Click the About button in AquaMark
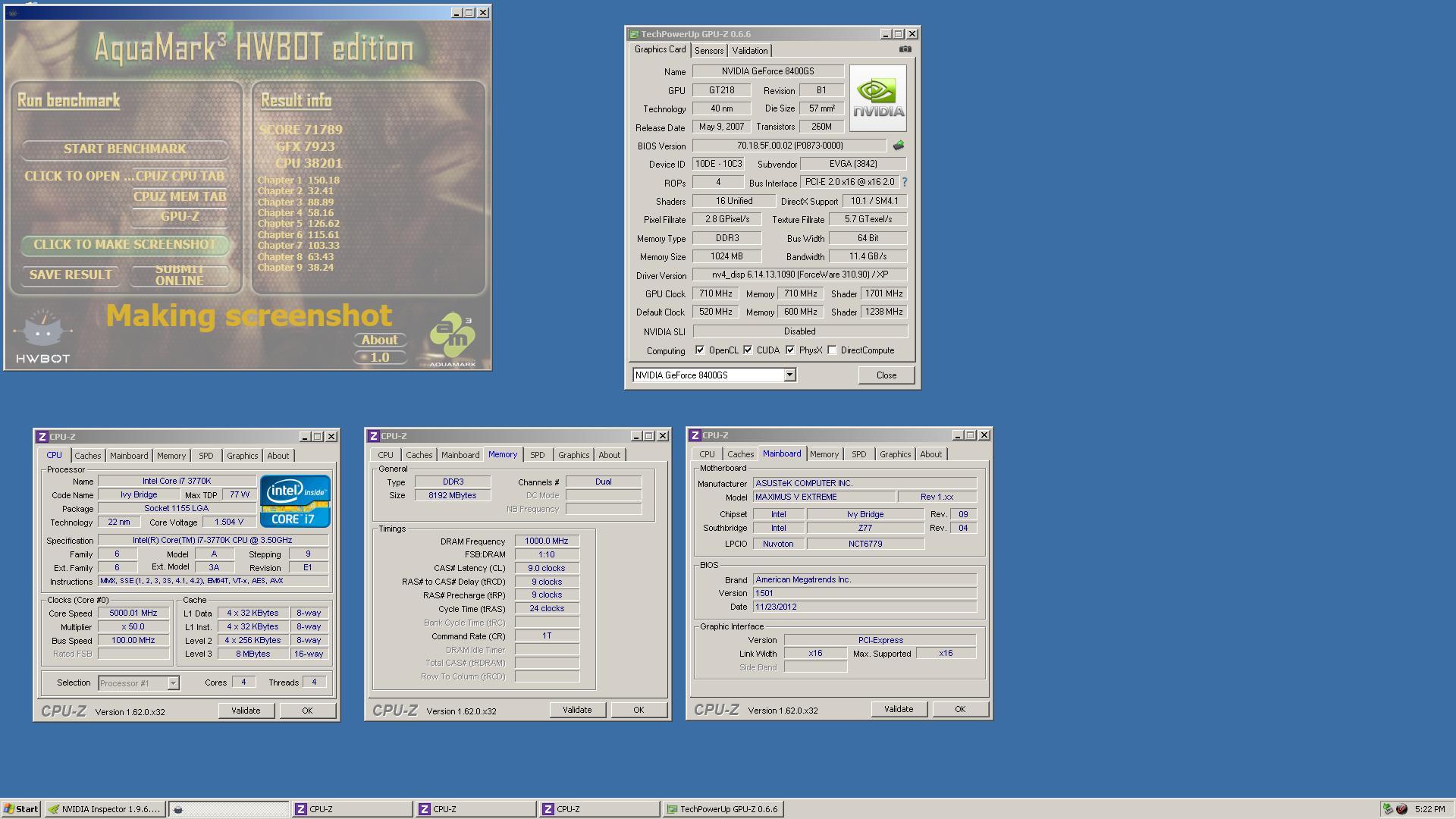1456x819 pixels. click(x=379, y=340)
